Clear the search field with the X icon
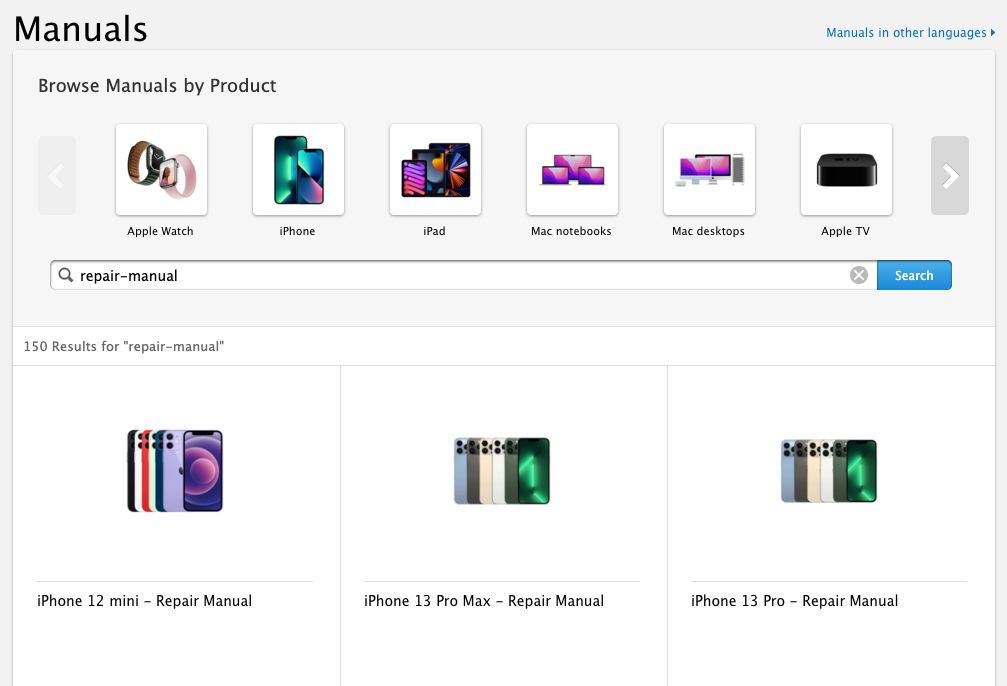The image size is (1007, 686). pos(858,274)
